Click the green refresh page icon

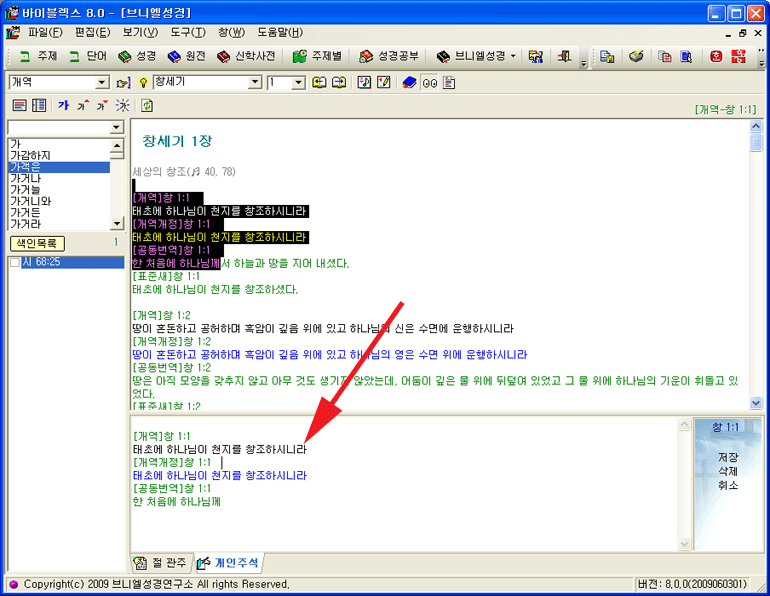coord(147,105)
